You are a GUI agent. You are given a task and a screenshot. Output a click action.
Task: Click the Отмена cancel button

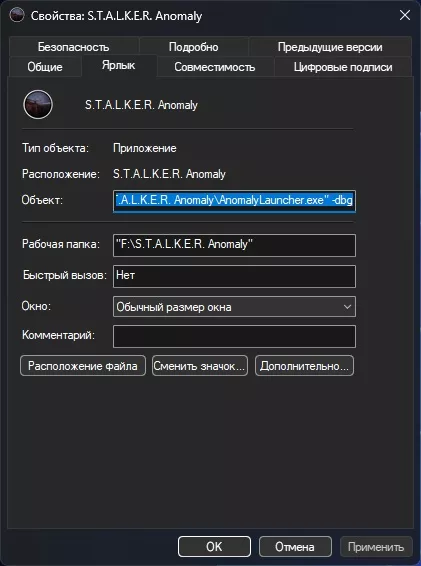click(295, 547)
